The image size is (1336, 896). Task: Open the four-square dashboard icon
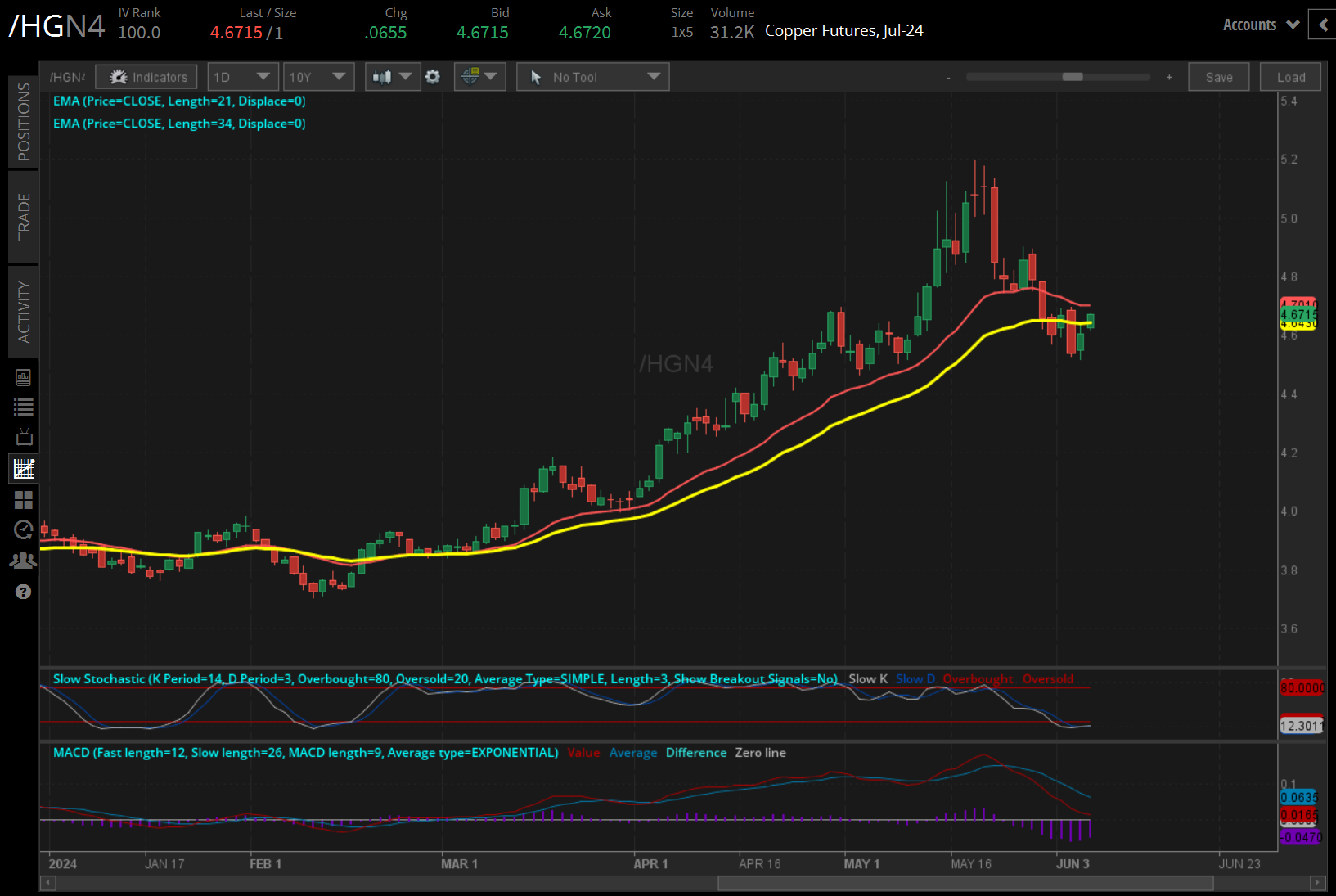(24, 500)
